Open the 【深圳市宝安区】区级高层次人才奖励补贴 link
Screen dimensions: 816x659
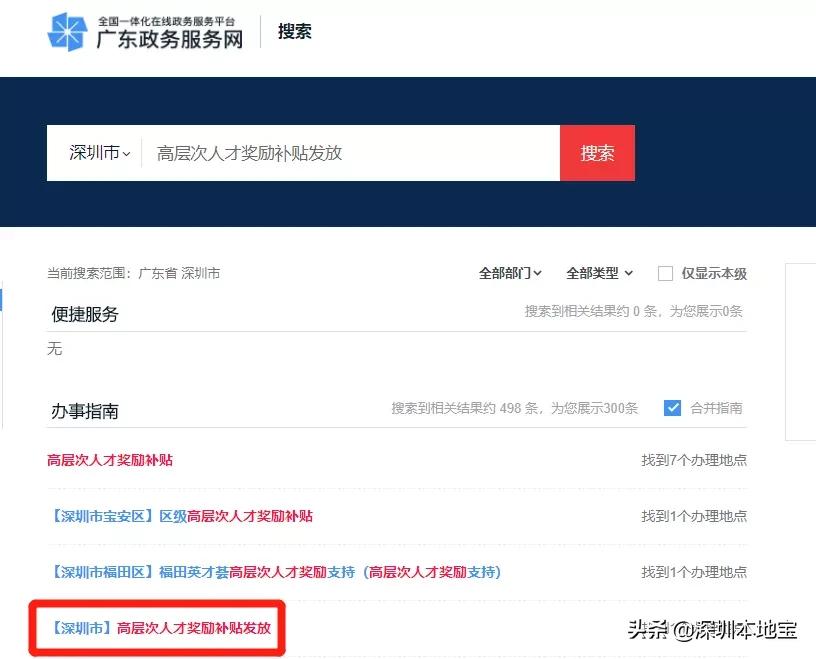(x=178, y=516)
